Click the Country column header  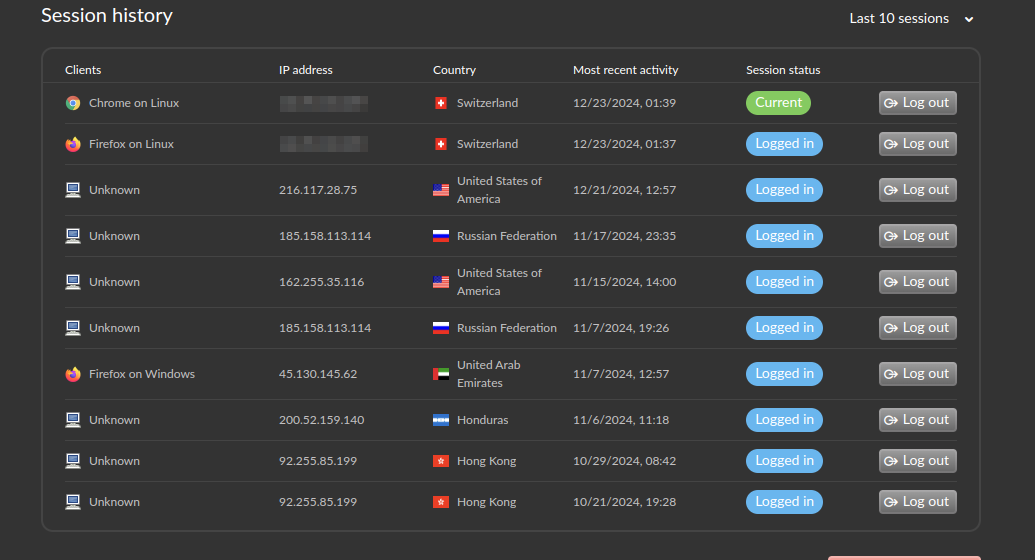(x=454, y=70)
